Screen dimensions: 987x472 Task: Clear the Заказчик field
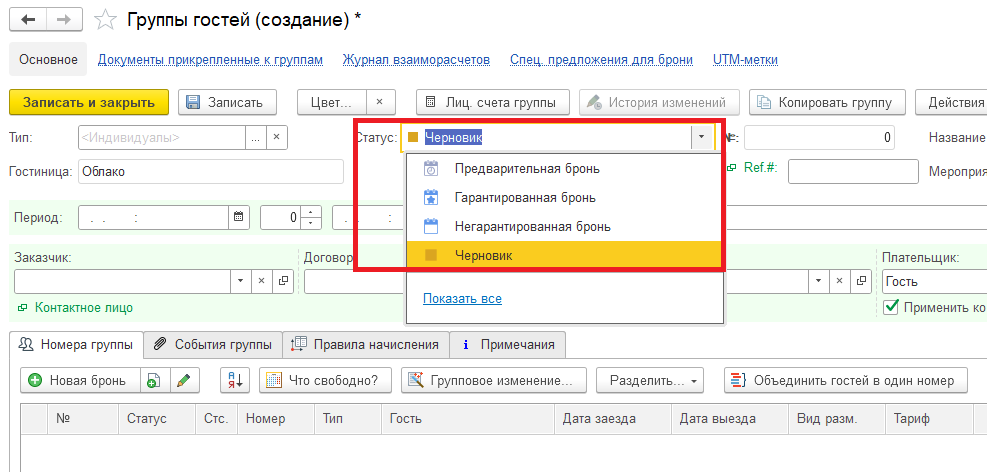pyautogui.click(x=262, y=281)
